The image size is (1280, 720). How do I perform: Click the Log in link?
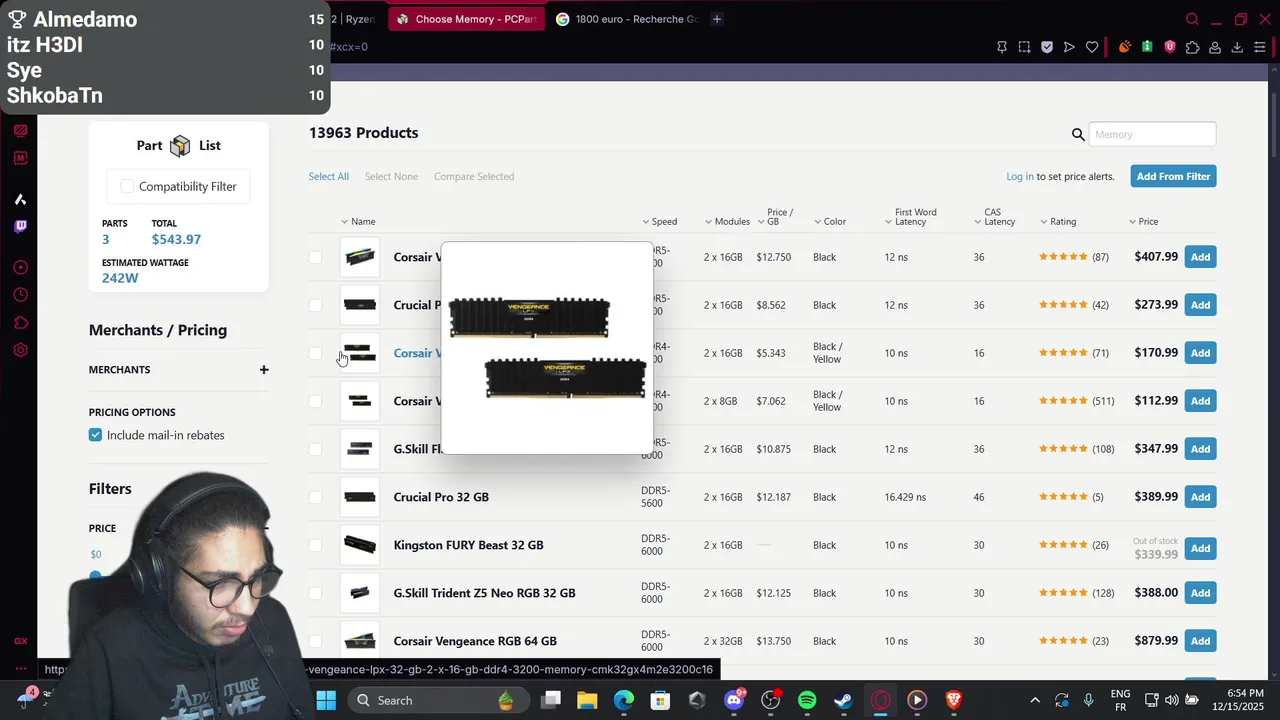click(1020, 176)
